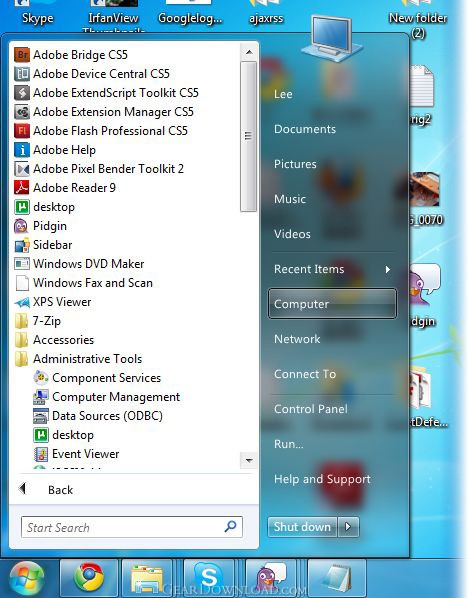Click the Windows Fax and Scan icon
Viewport: 470px width, 598px height.
click(x=22, y=283)
